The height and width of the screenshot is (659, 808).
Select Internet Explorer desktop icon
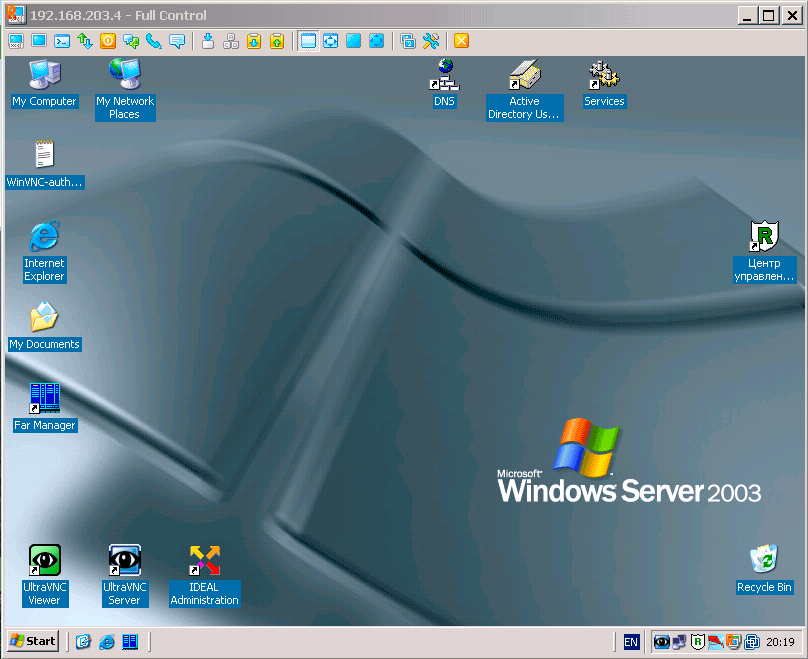(44, 252)
